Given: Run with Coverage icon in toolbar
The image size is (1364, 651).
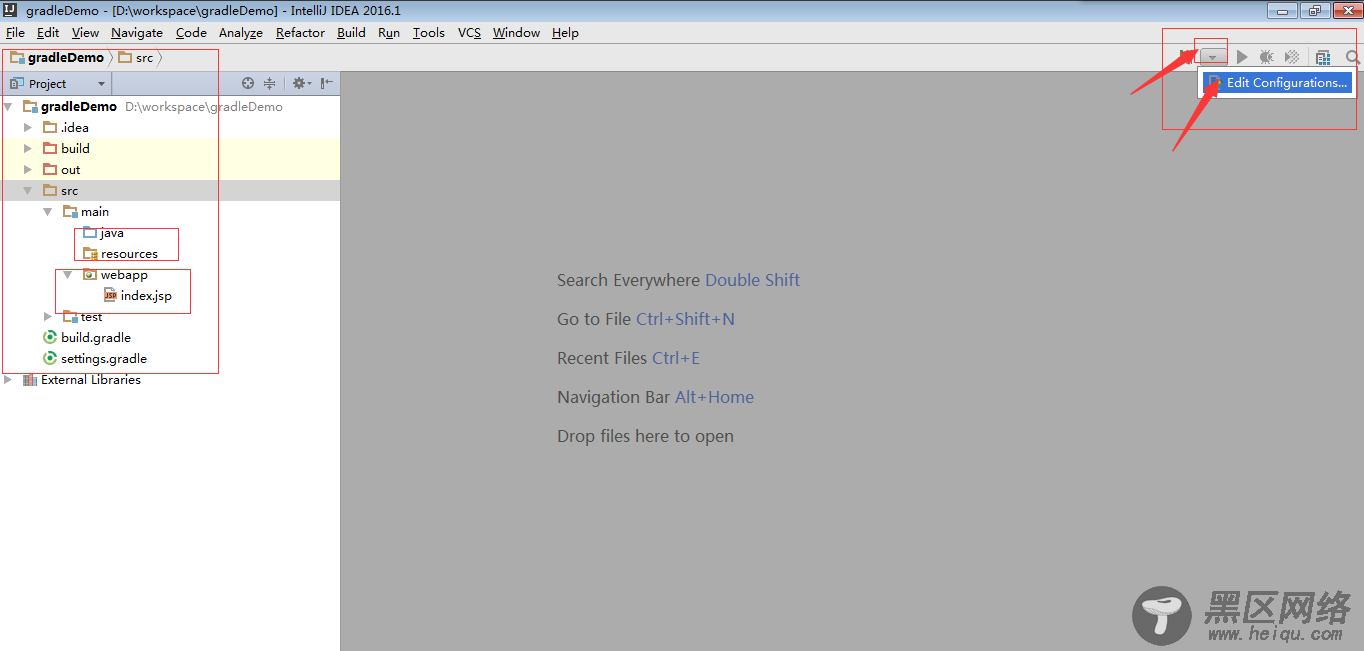Looking at the screenshot, I should (1292, 57).
